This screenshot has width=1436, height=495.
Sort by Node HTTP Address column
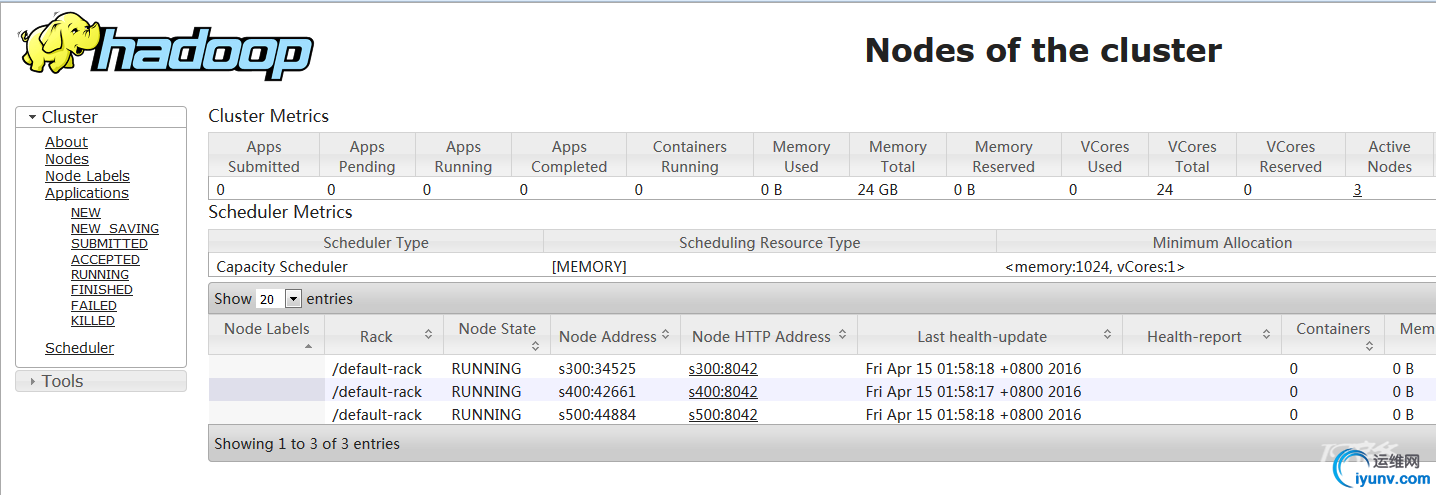769,336
